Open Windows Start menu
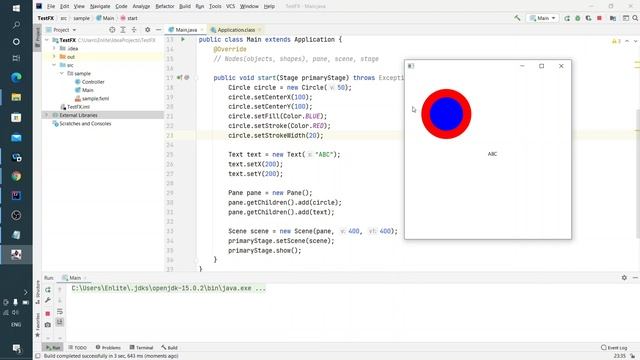The image size is (640, 360). point(16,8)
